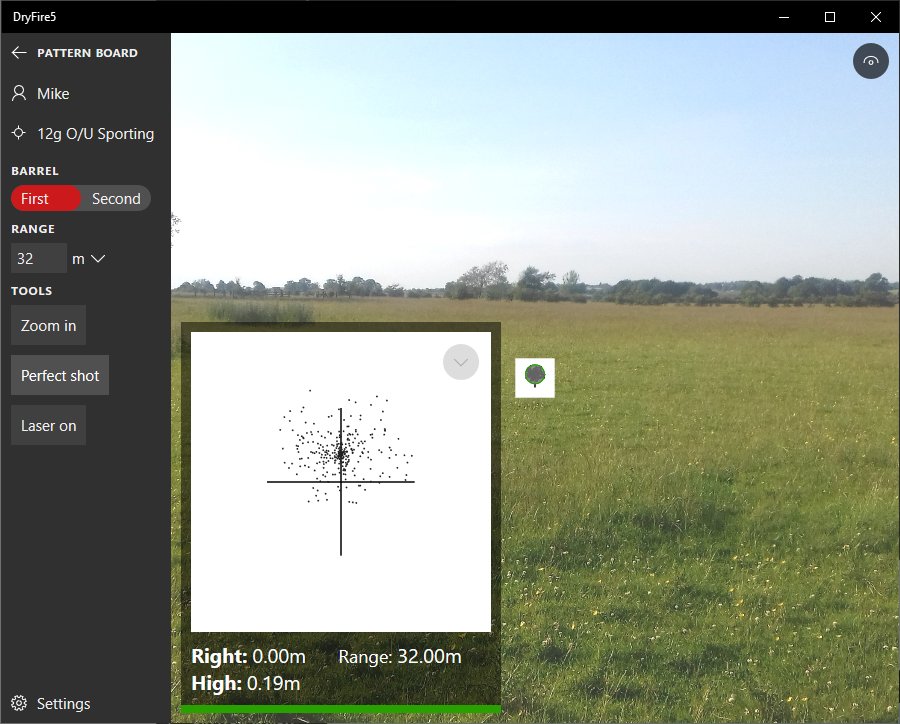Image resolution: width=900 pixels, height=724 pixels.
Task: Click the small target marker in the field
Action: click(535, 377)
